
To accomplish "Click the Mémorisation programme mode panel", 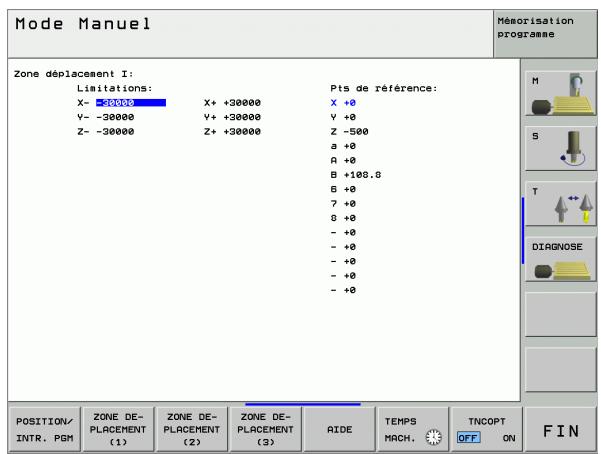I will coord(545,34).
